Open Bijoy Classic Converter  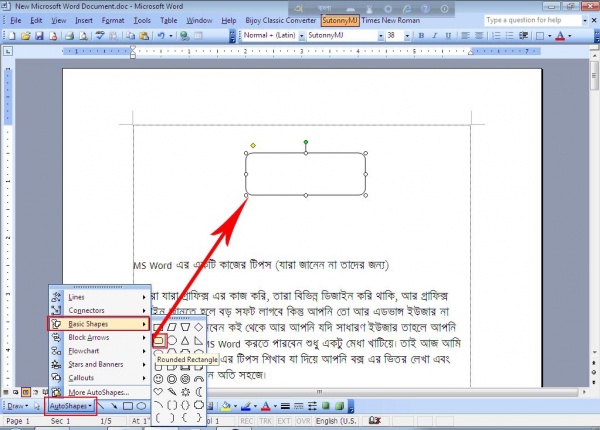pyautogui.click(x=280, y=21)
